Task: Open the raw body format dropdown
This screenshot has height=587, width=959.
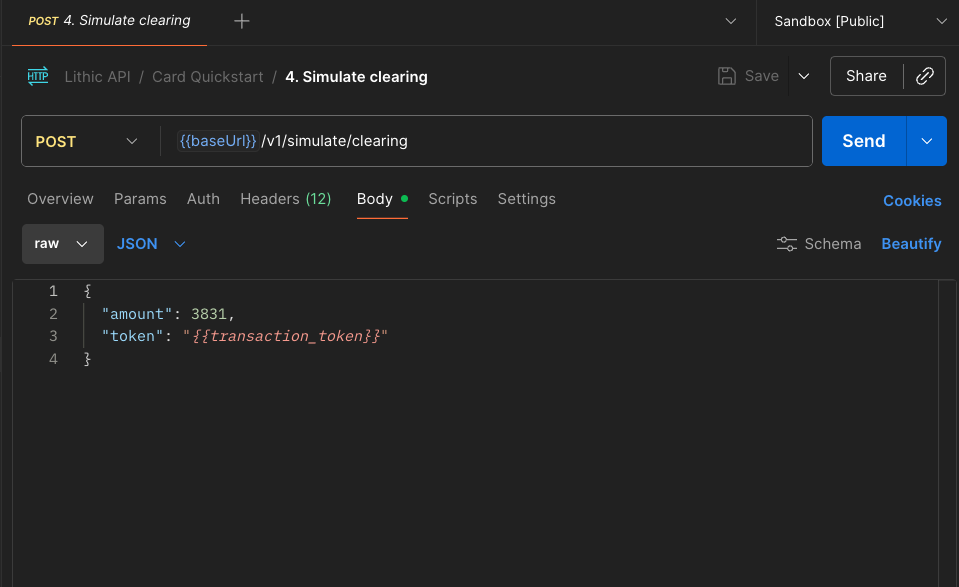Action: (x=62, y=243)
